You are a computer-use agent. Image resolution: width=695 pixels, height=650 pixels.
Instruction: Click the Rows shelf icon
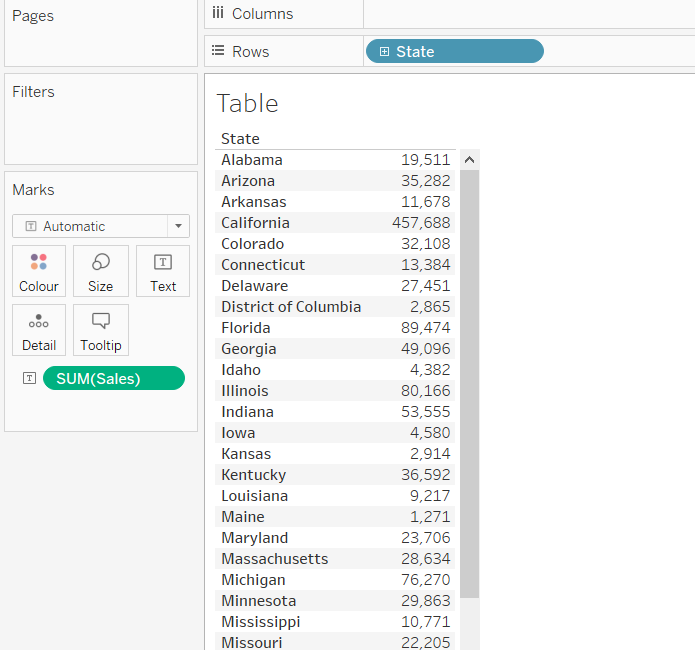218,52
